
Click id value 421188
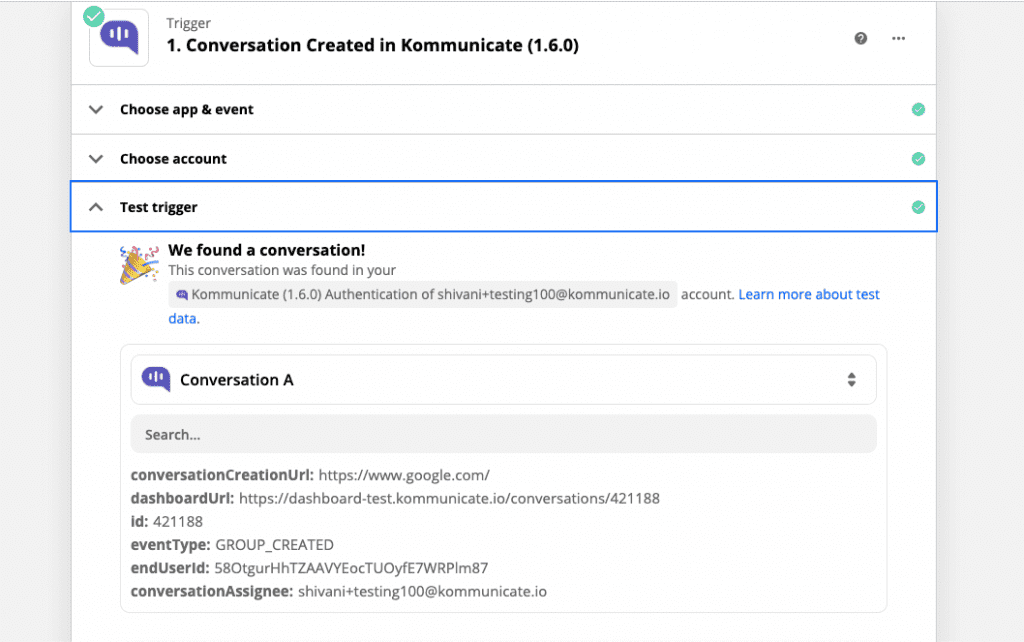coord(178,522)
